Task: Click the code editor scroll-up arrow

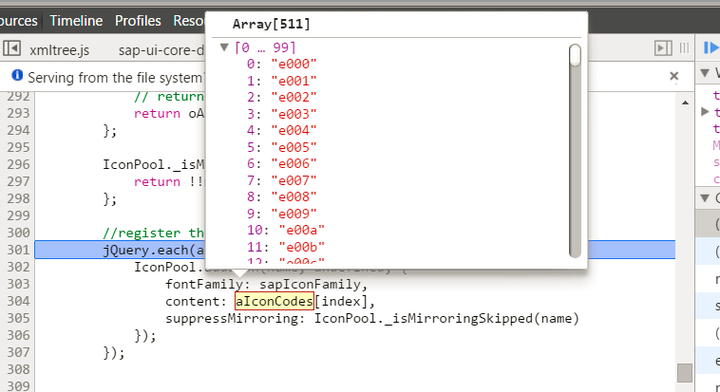Action: point(685,103)
